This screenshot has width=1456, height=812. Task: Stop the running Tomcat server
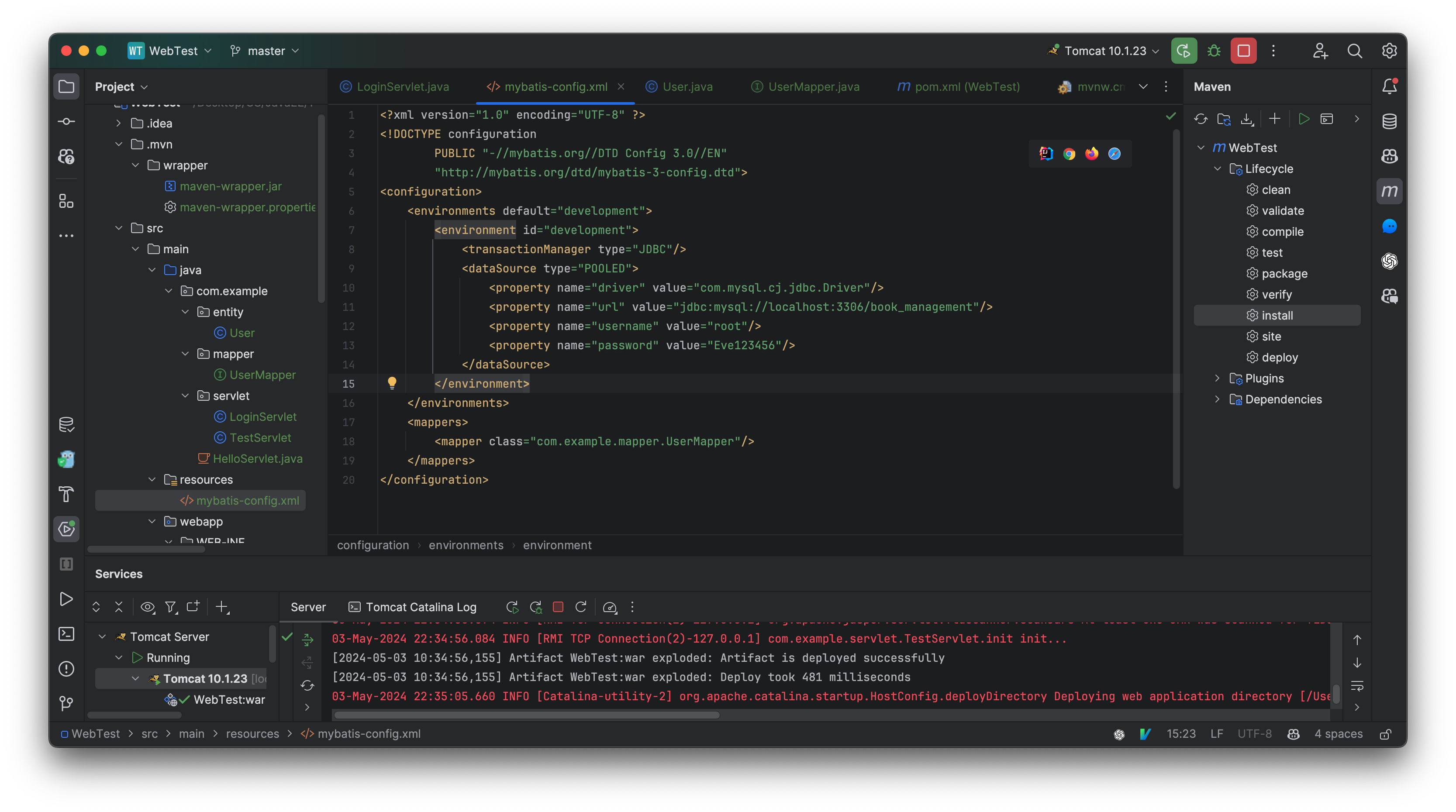click(x=1243, y=50)
